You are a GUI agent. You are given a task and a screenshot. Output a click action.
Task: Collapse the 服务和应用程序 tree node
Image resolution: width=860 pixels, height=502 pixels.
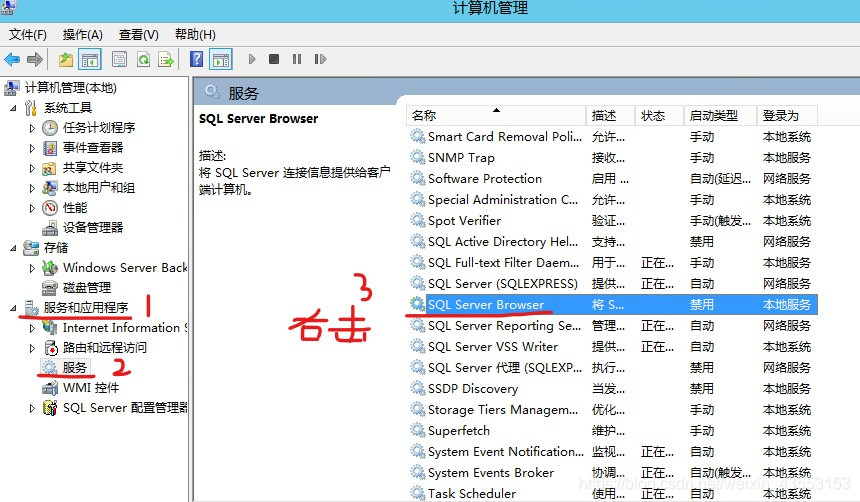tap(13, 308)
